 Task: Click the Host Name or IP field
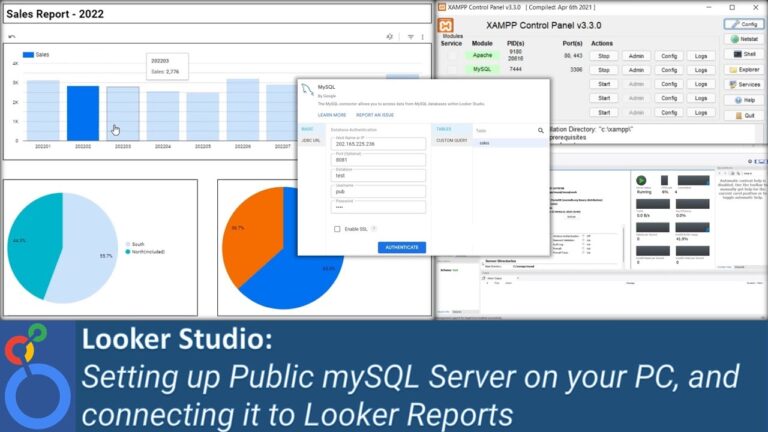(x=378, y=143)
